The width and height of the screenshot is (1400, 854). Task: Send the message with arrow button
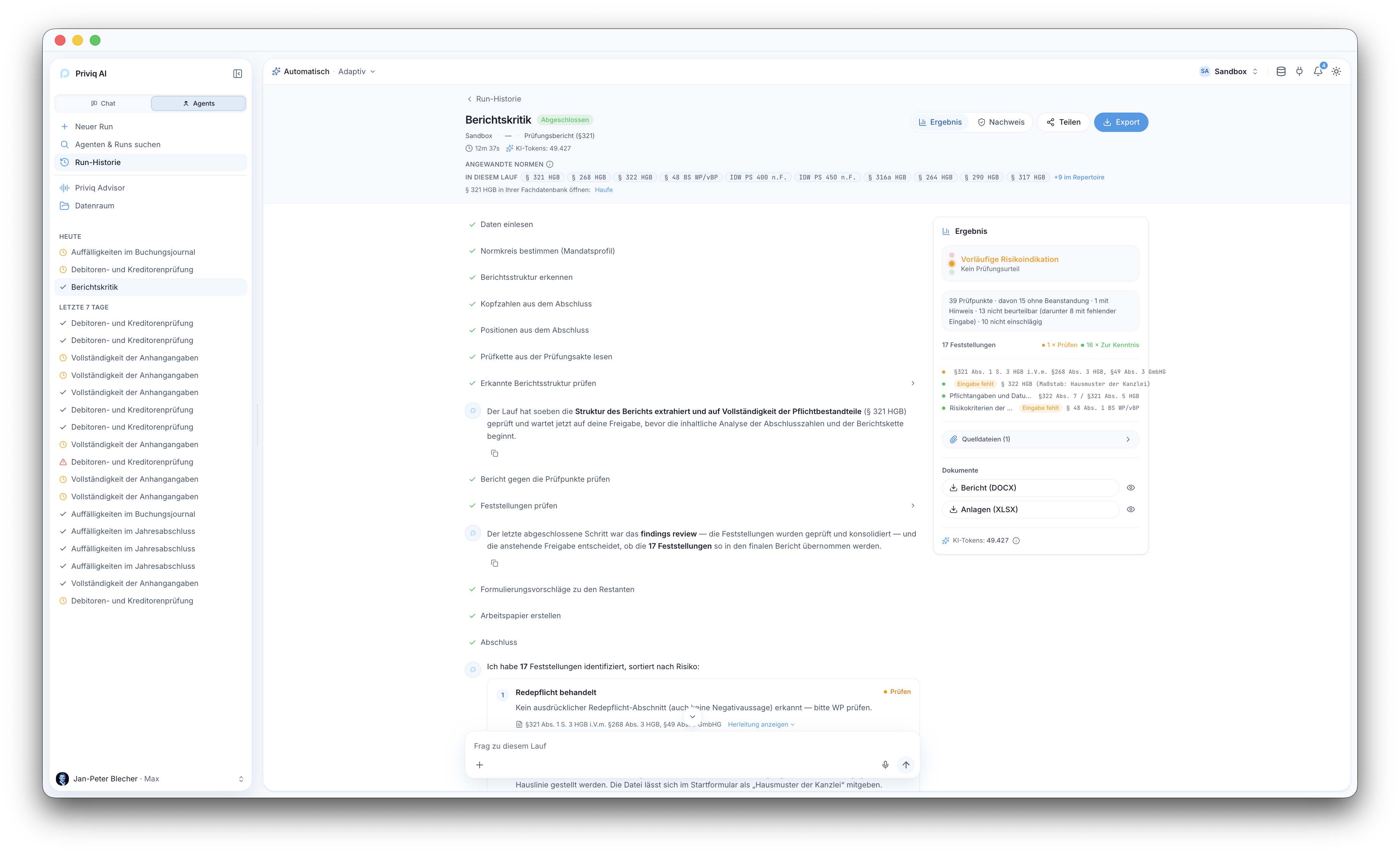[x=906, y=765]
